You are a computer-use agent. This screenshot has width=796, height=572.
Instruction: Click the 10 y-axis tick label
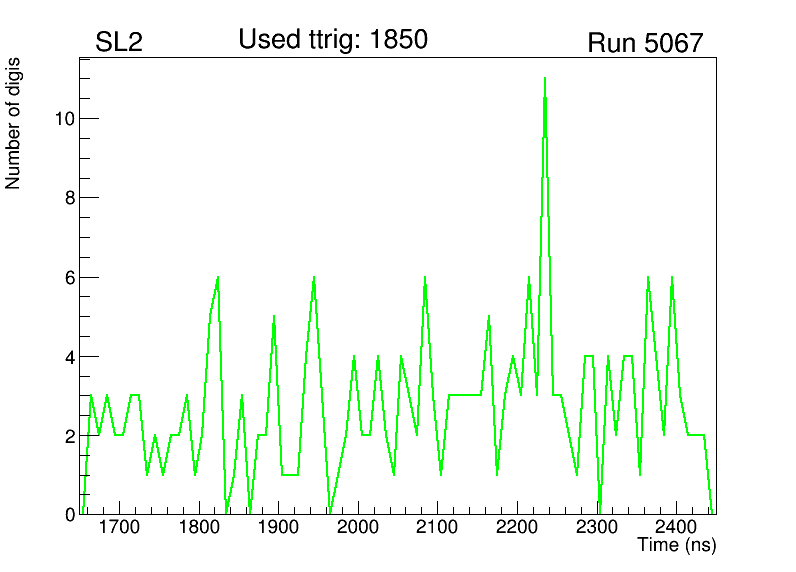point(62,118)
